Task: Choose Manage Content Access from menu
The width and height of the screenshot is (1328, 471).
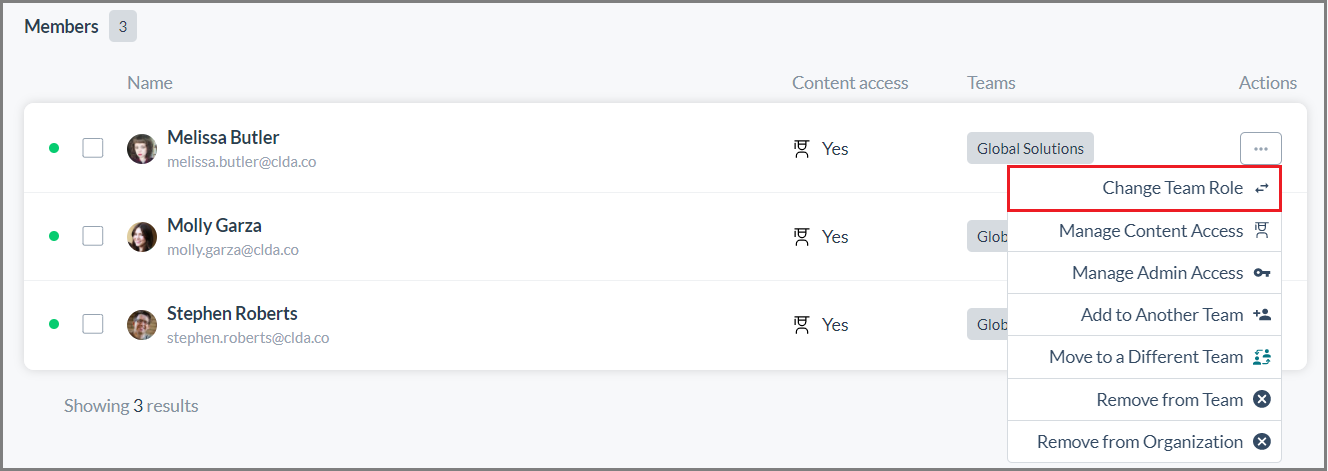Action: click(1144, 231)
